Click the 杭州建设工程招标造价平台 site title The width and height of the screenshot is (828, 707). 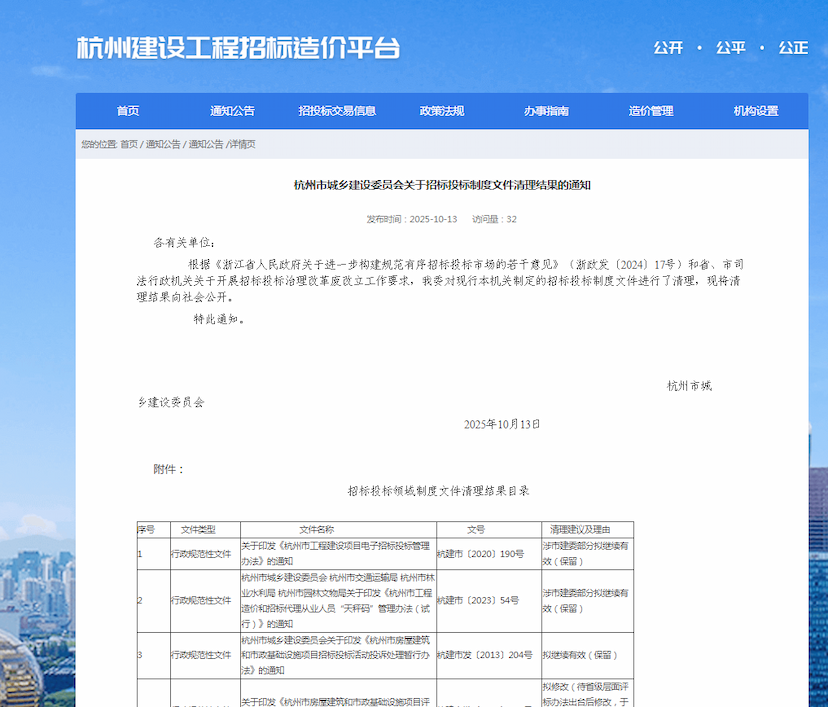pyautogui.click(x=238, y=48)
